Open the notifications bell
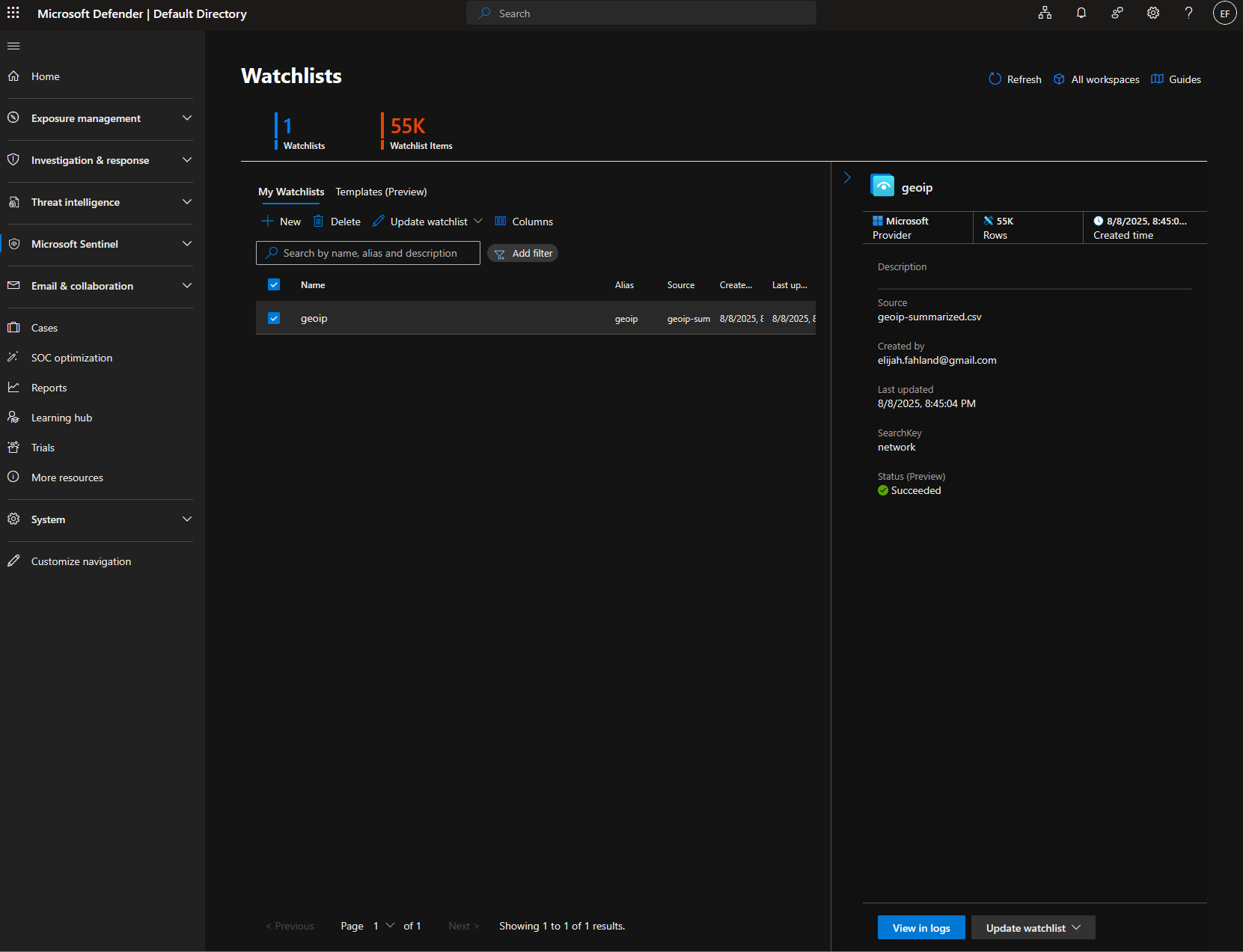Screen dimensions: 1243x952 1081,13
